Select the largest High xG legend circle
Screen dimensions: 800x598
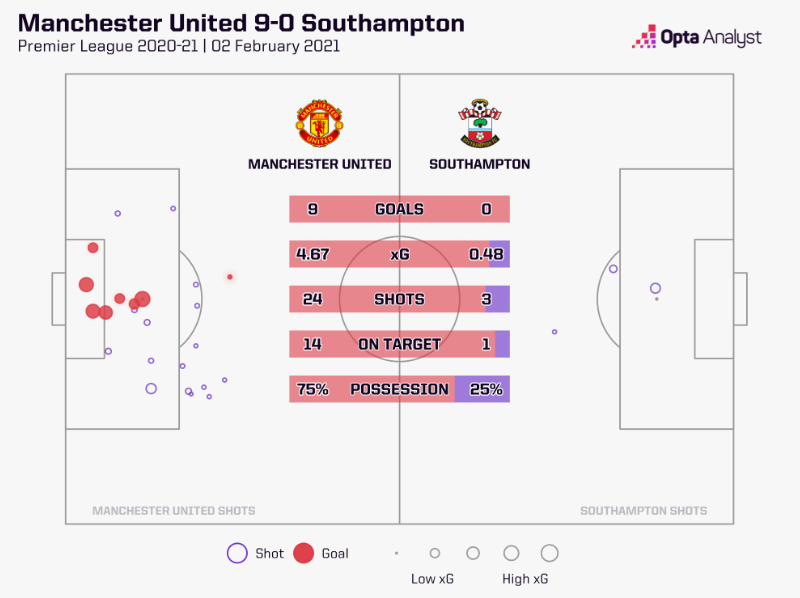click(549, 553)
